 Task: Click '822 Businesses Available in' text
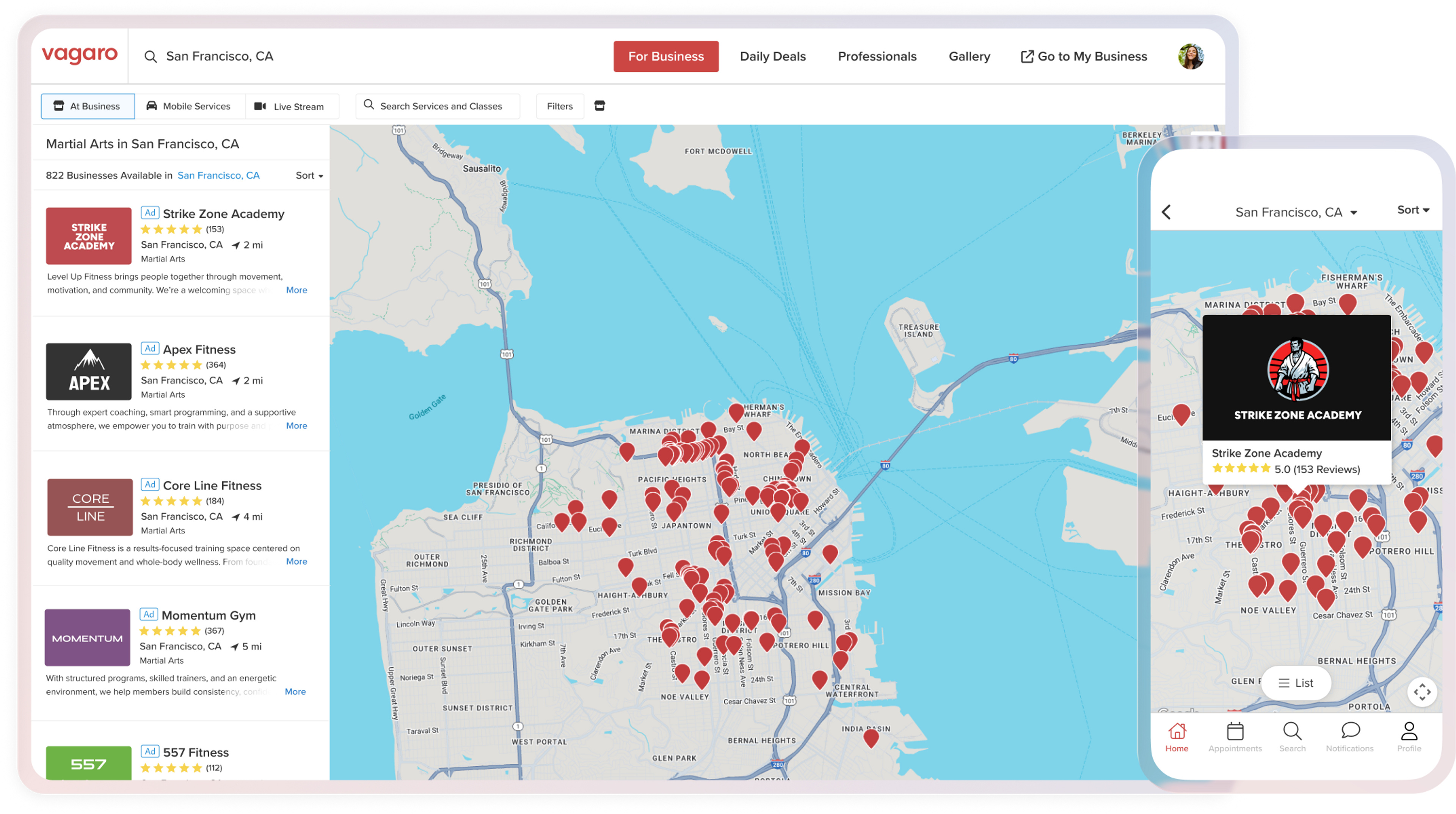coord(109,176)
